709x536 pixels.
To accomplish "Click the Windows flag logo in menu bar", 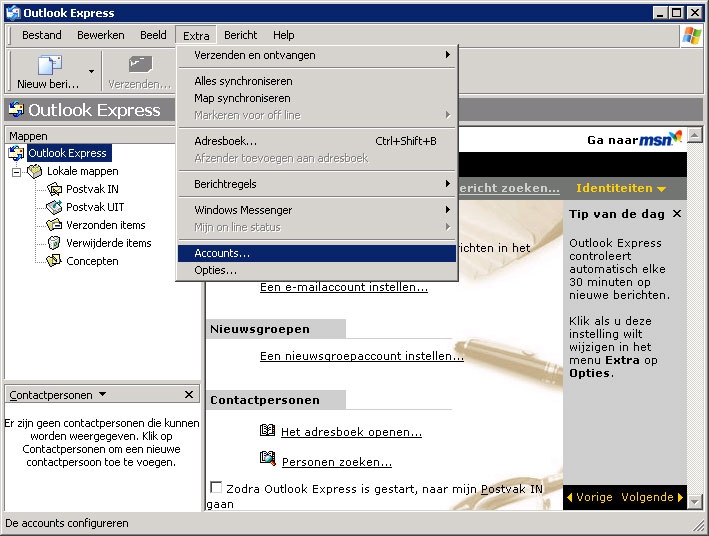I will (x=692, y=35).
